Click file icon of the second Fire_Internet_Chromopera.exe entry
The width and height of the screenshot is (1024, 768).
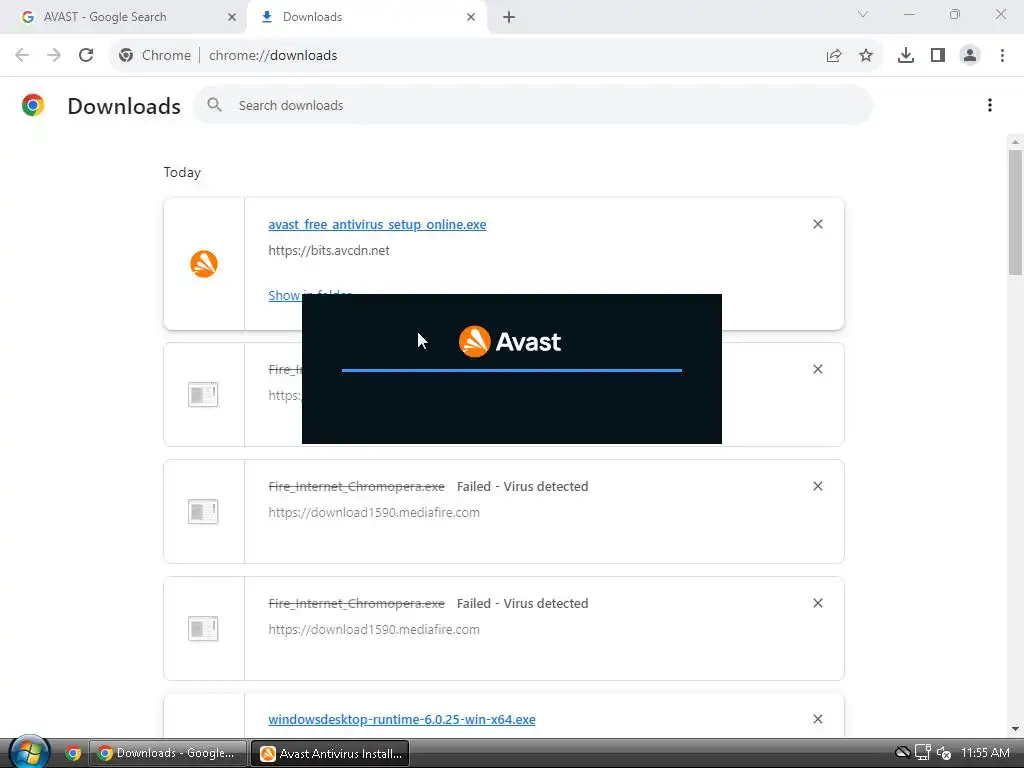coord(203,511)
